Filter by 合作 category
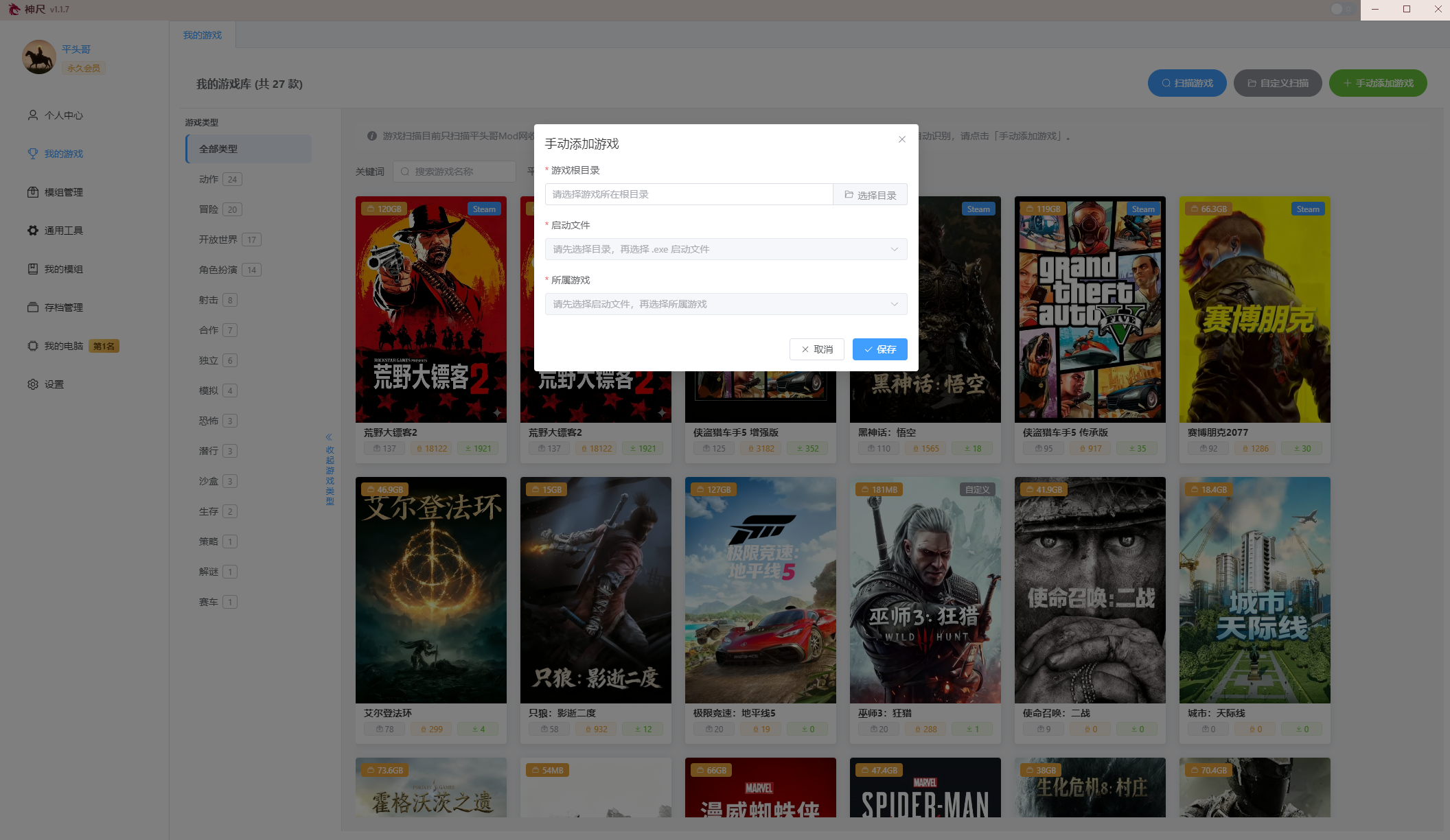 [x=218, y=330]
